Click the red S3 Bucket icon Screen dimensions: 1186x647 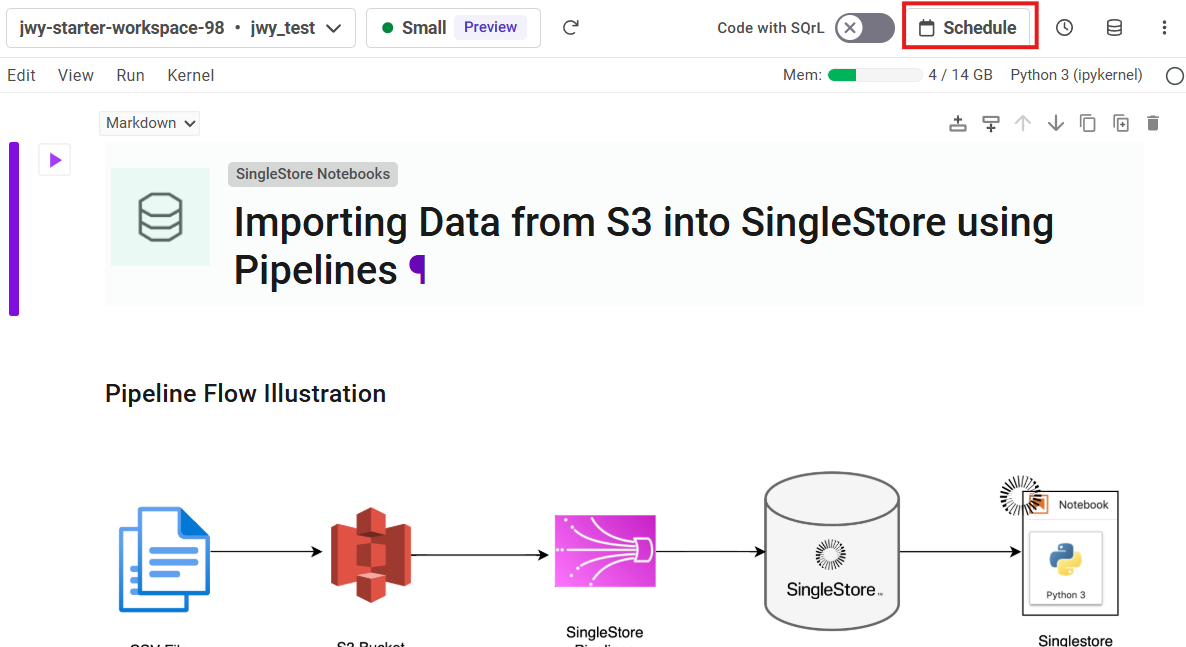point(371,555)
